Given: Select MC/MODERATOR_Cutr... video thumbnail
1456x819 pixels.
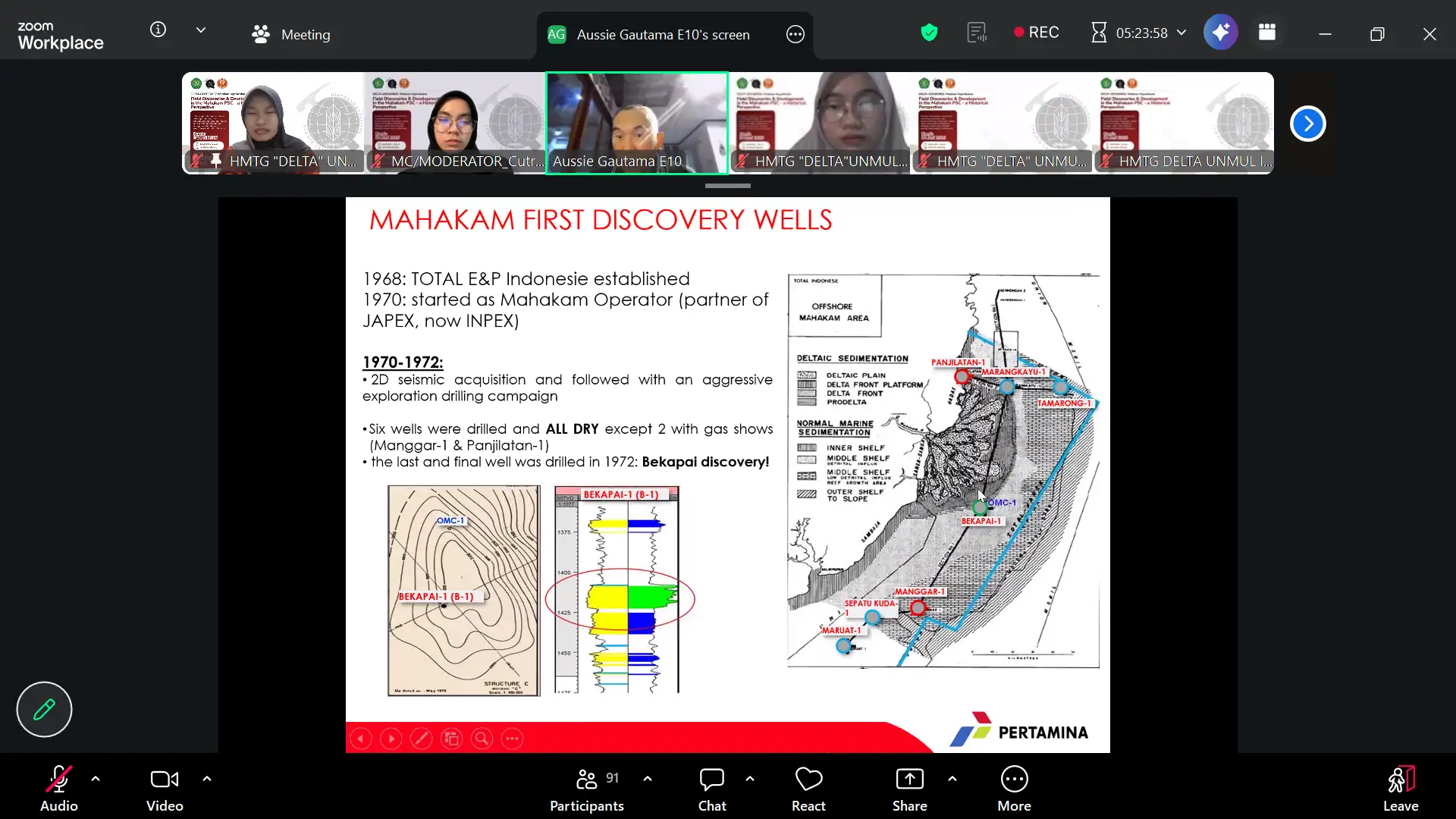Looking at the screenshot, I should (455, 123).
